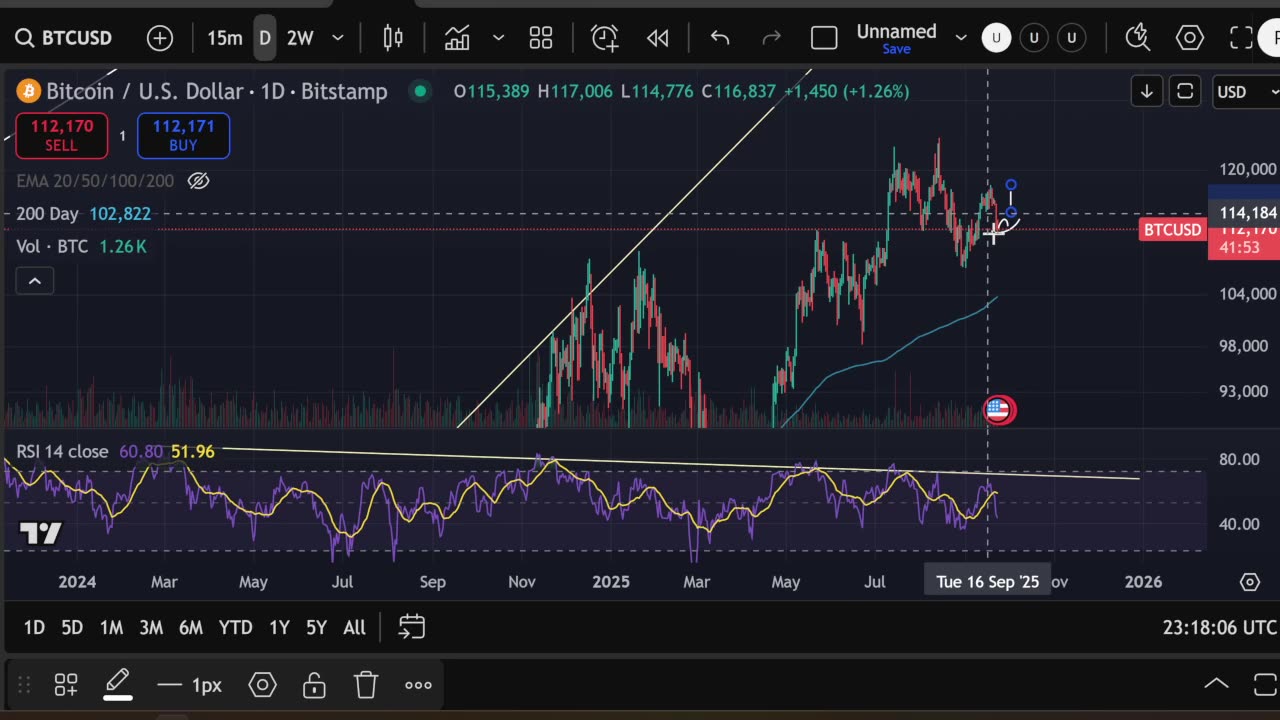The image size is (1280, 720).
Task: Click the first U user avatar
Action: coord(996,38)
